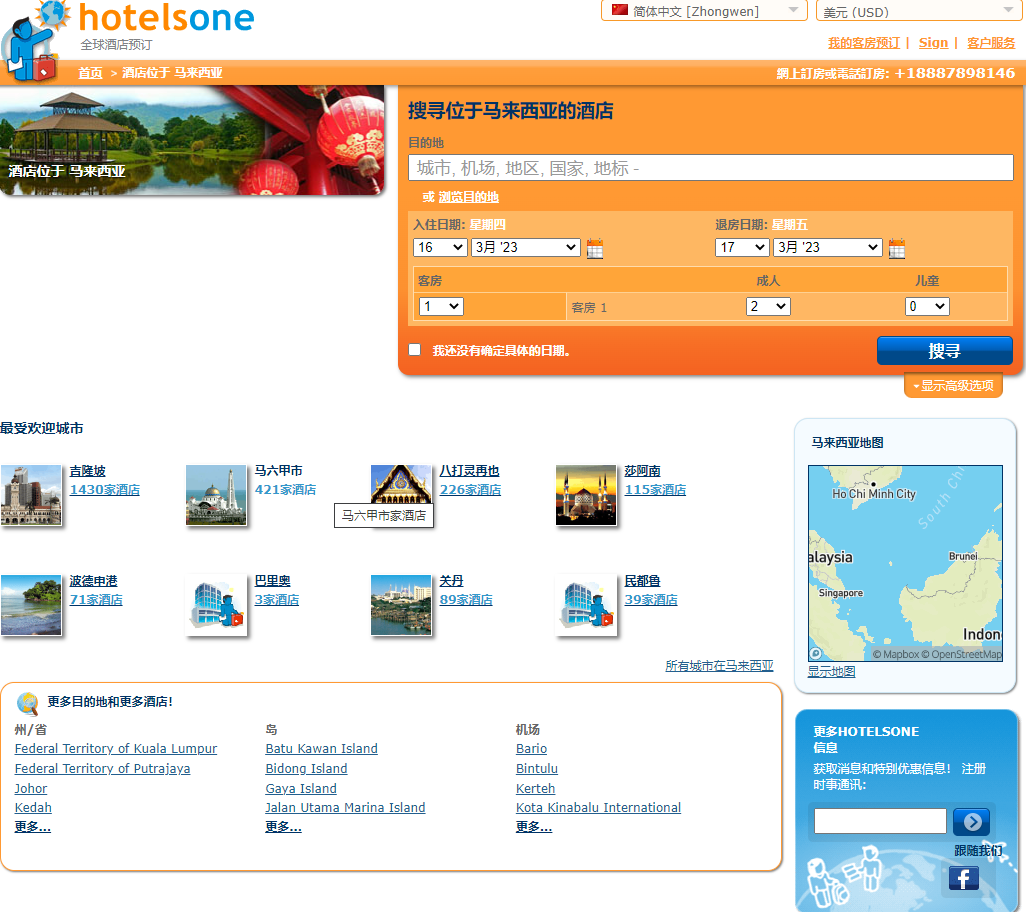Click 更多 under 机场 column

[x=534, y=826]
